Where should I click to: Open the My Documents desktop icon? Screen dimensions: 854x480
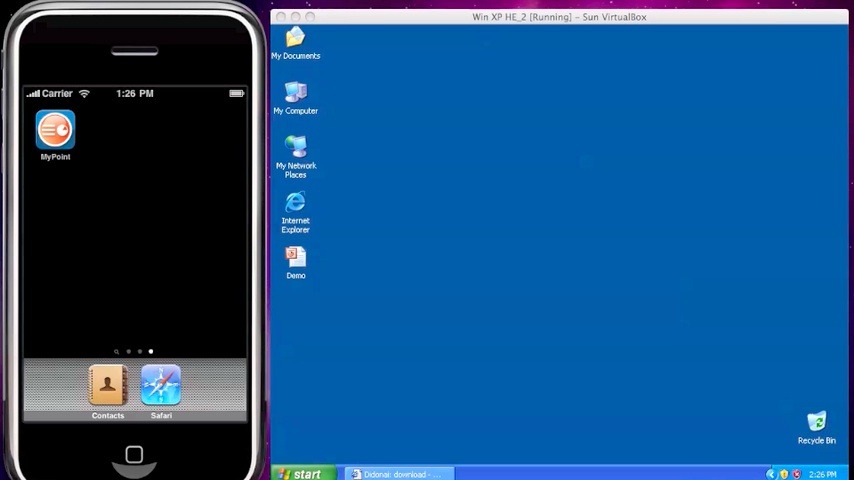point(295,40)
